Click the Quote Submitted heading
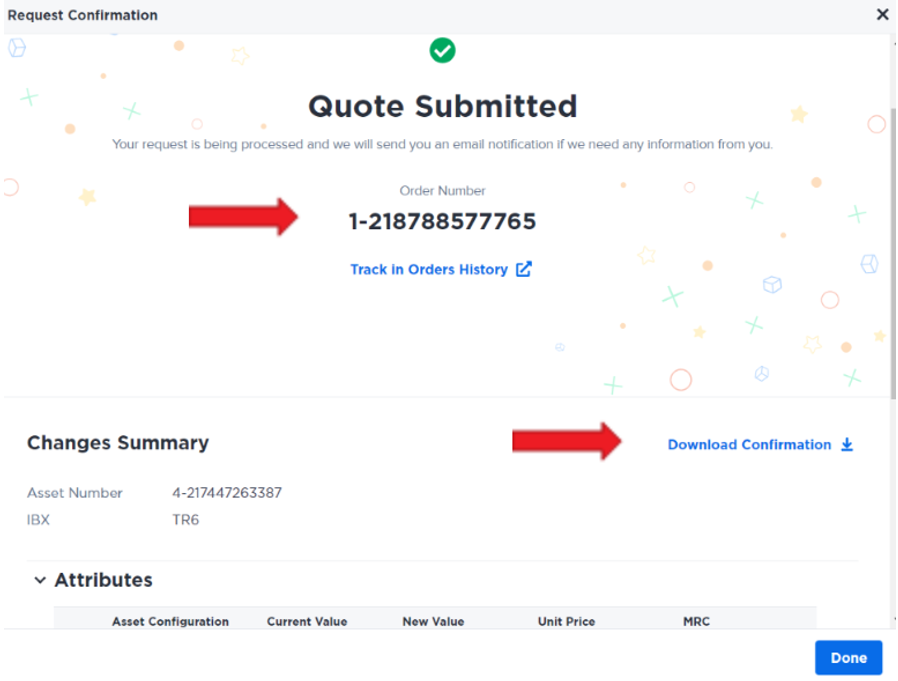The image size is (898, 681). [442, 106]
